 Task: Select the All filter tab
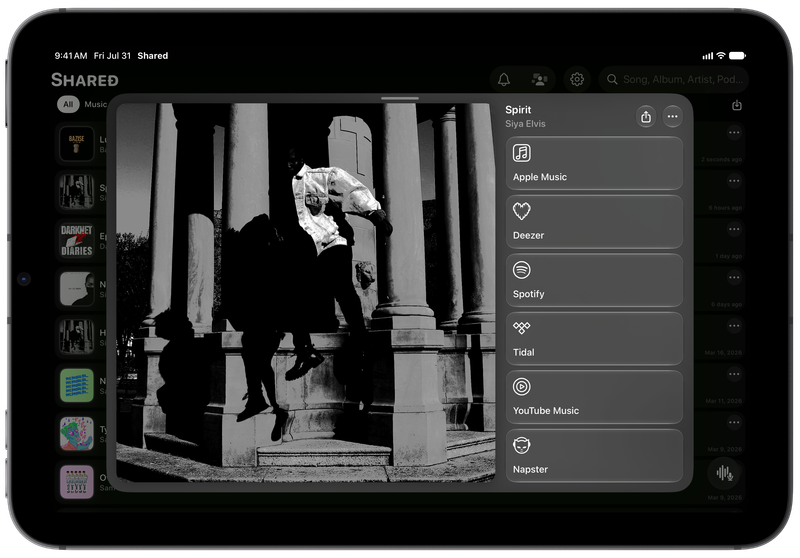(x=68, y=104)
